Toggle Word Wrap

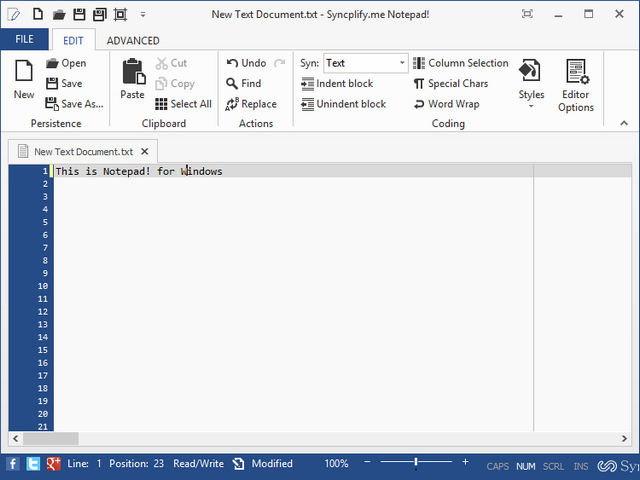(x=447, y=104)
